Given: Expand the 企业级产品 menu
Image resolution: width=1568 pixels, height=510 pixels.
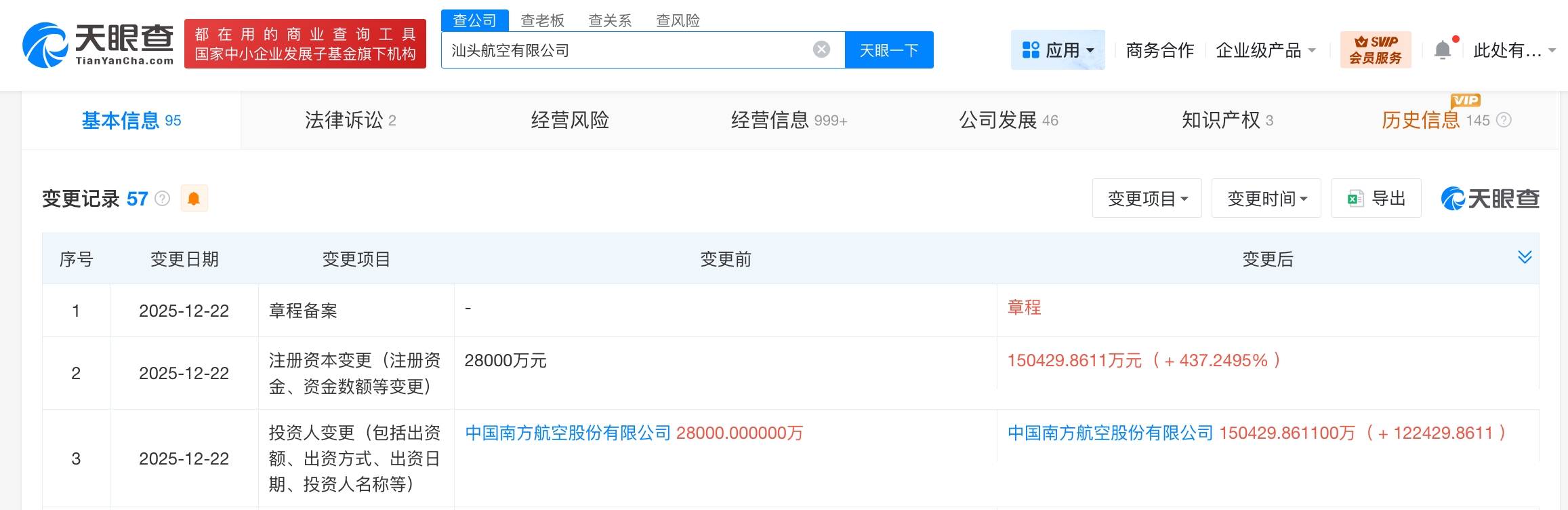Looking at the screenshot, I should click(1264, 50).
